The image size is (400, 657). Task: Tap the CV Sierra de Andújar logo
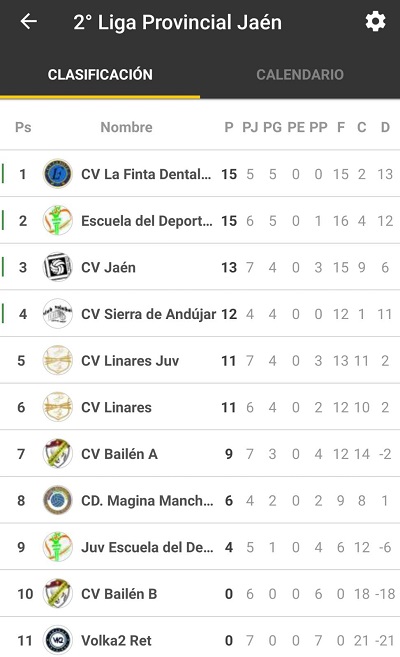[57, 313]
